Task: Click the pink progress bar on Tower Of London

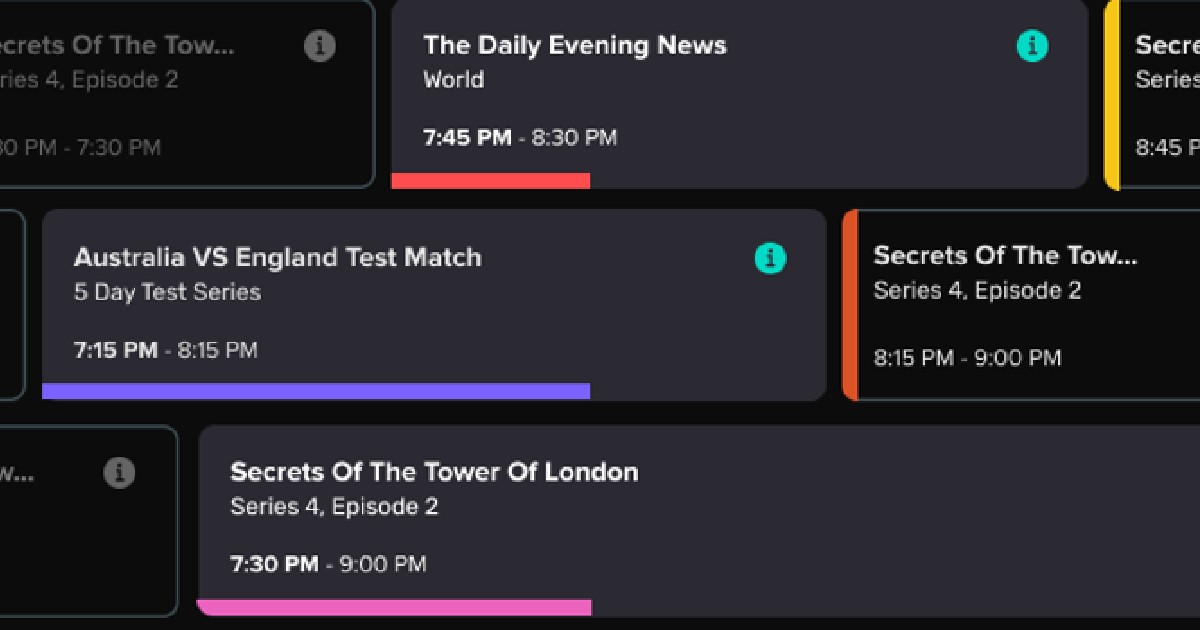Action: [x=397, y=605]
